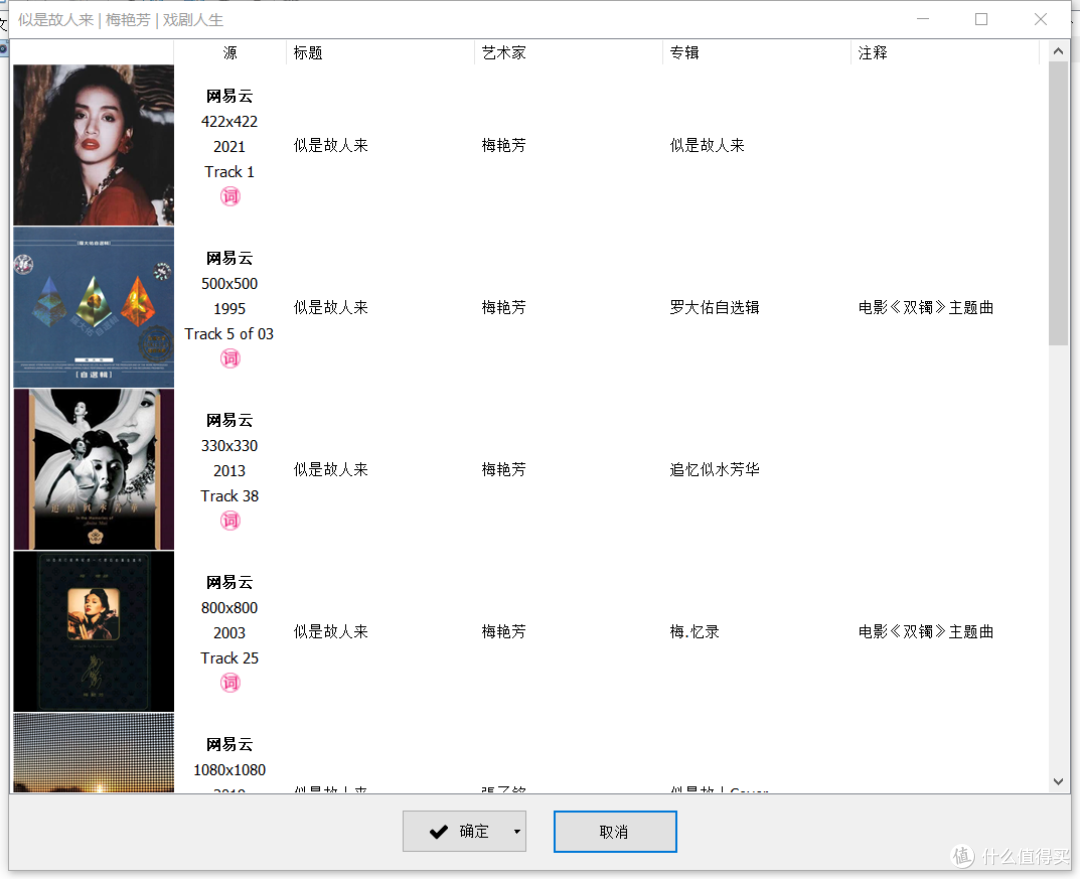Sort by the 艺术家 column header
The width and height of the screenshot is (1080, 879).
[568, 52]
